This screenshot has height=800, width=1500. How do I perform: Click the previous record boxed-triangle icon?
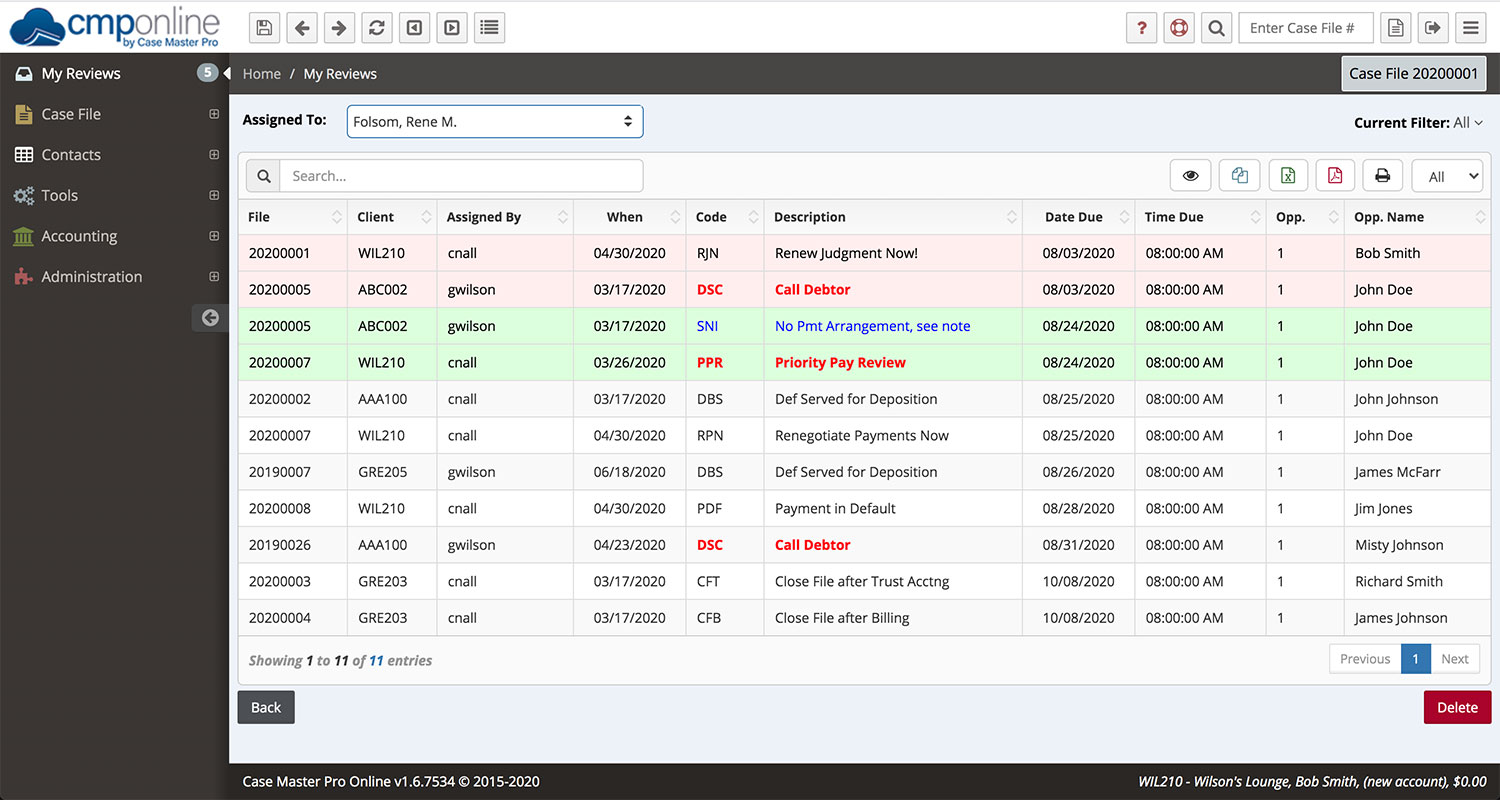(x=414, y=28)
